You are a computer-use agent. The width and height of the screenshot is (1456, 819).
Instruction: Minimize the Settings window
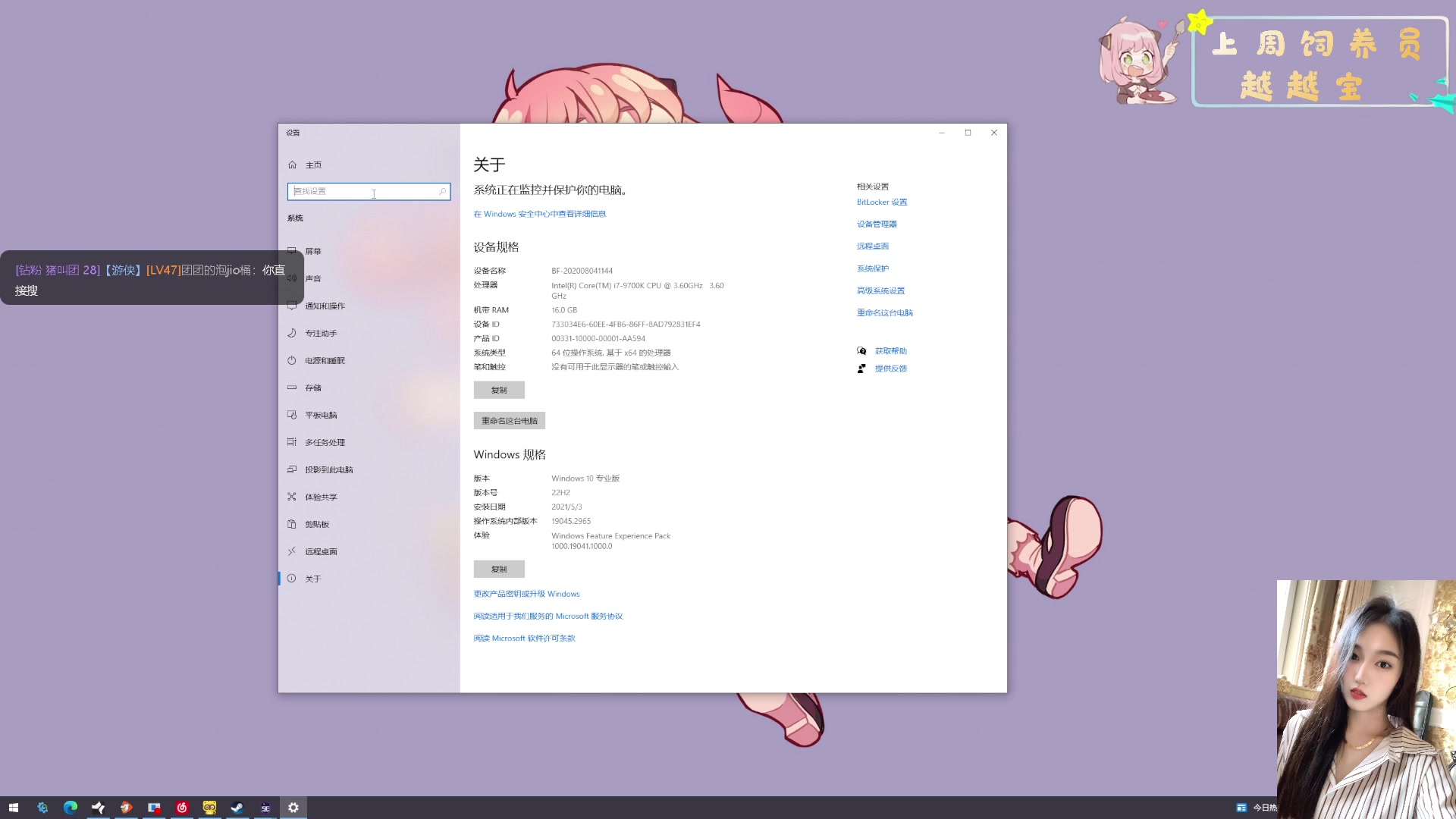pos(942,133)
